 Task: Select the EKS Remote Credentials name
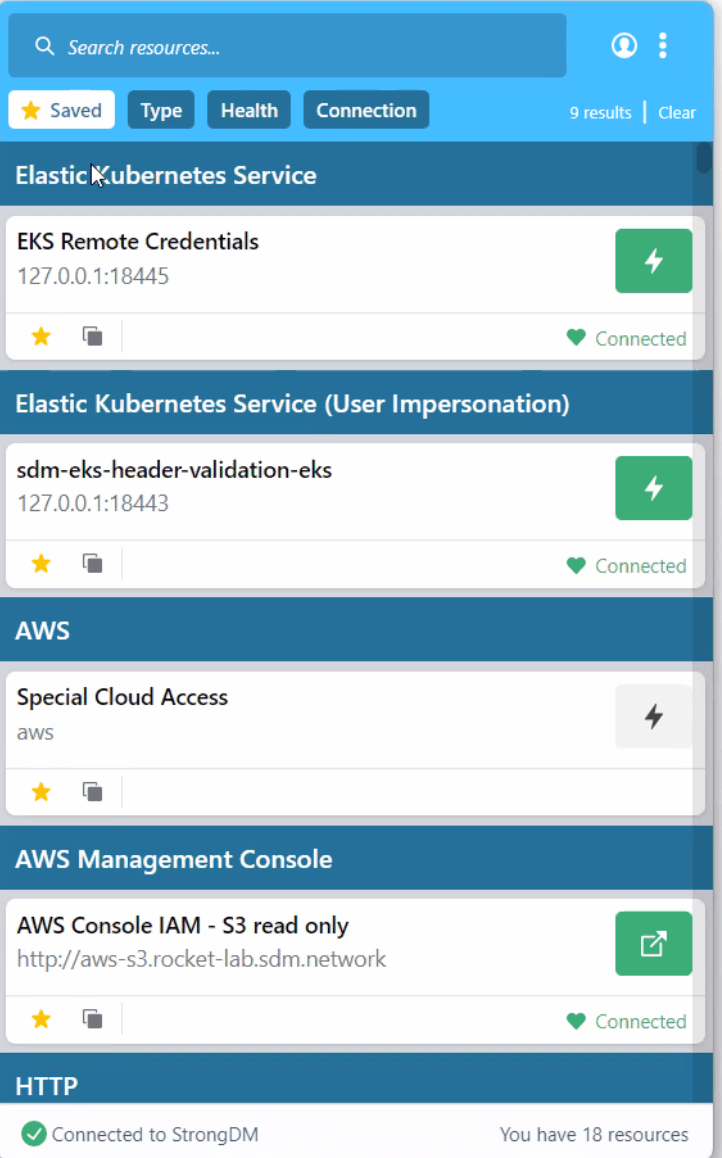click(138, 241)
